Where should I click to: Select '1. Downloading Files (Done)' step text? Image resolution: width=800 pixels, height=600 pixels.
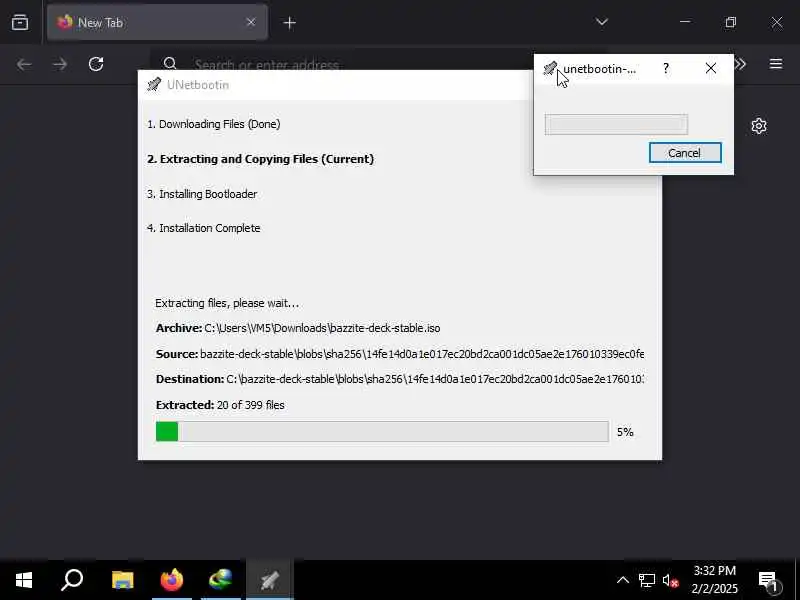coord(214,124)
